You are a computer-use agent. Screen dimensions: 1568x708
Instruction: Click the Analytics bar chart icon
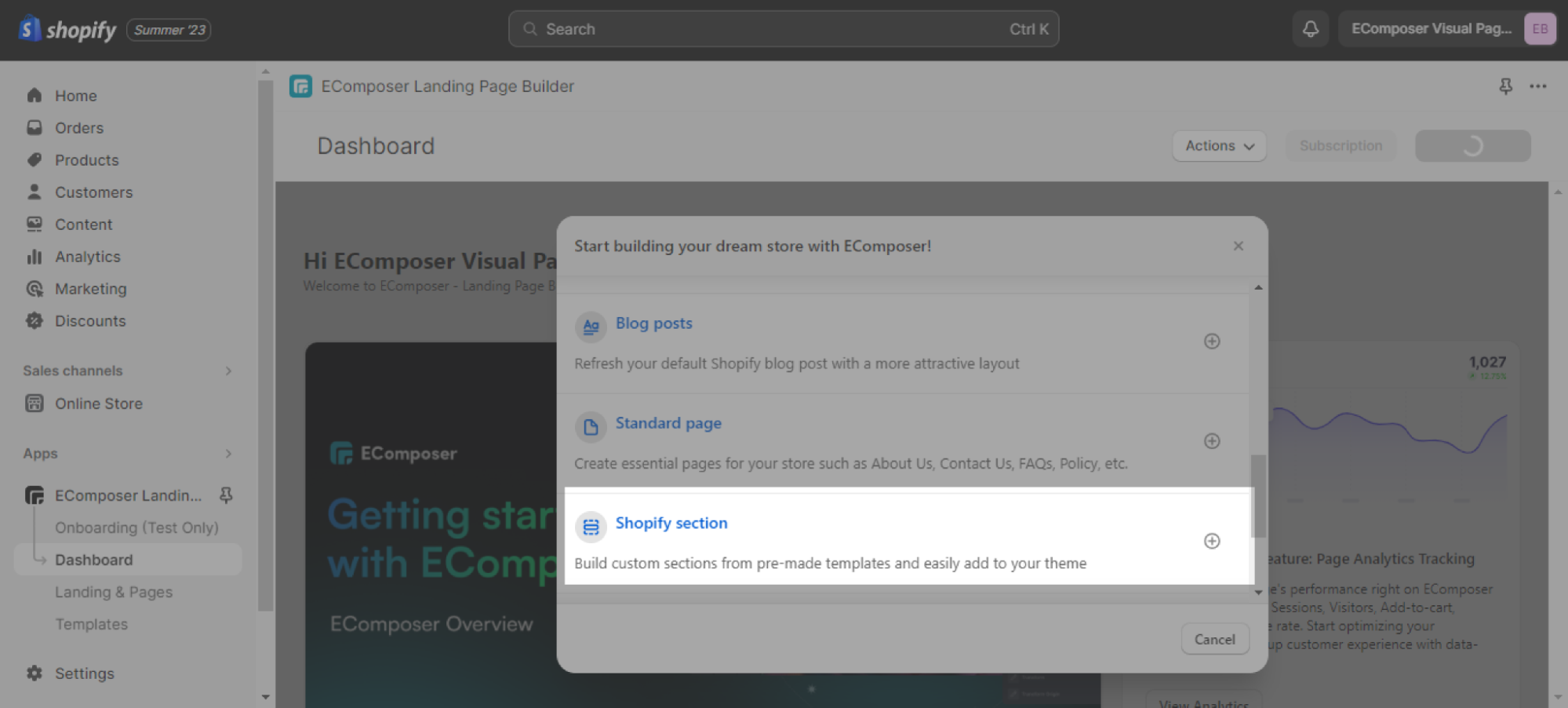tap(34, 257)
